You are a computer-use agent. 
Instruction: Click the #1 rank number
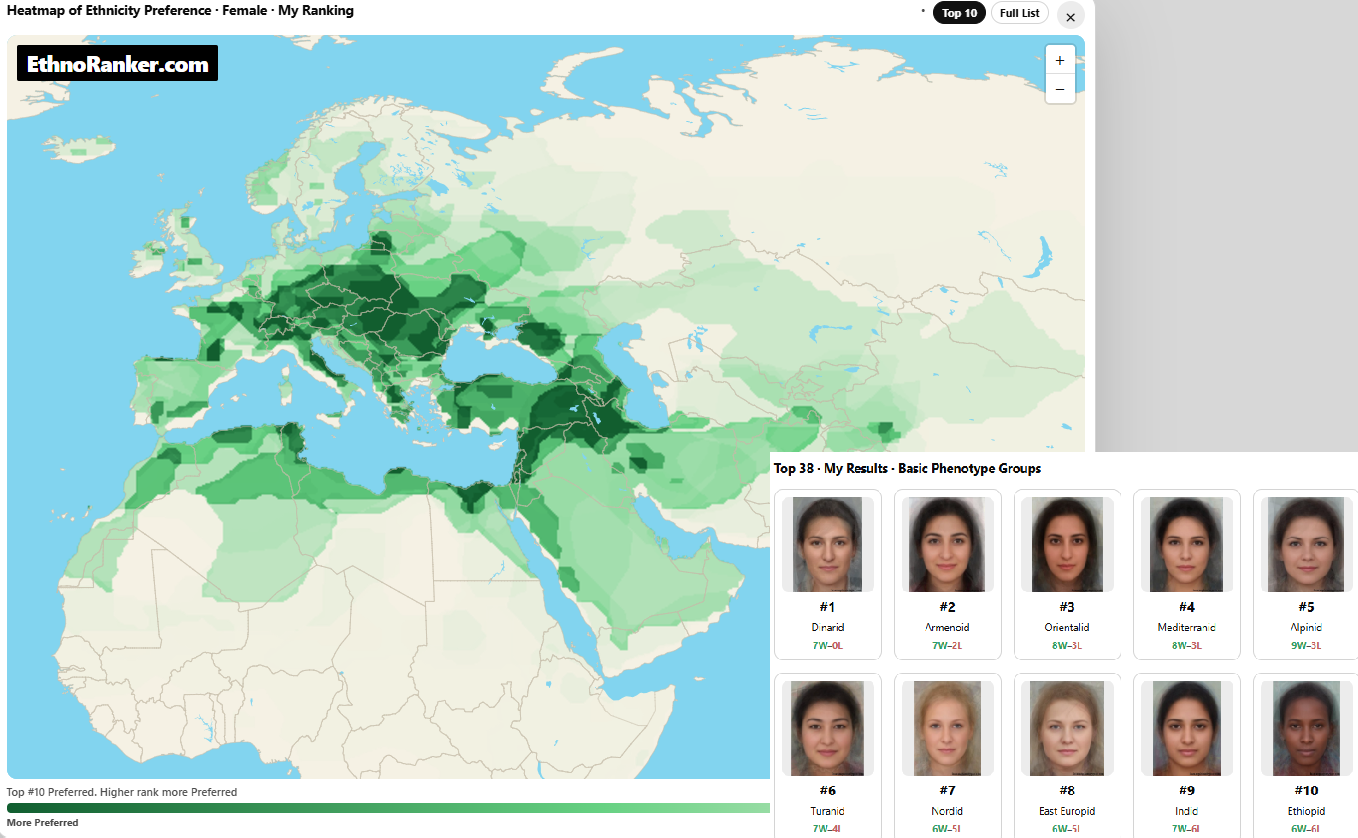(x=827, y=607)
